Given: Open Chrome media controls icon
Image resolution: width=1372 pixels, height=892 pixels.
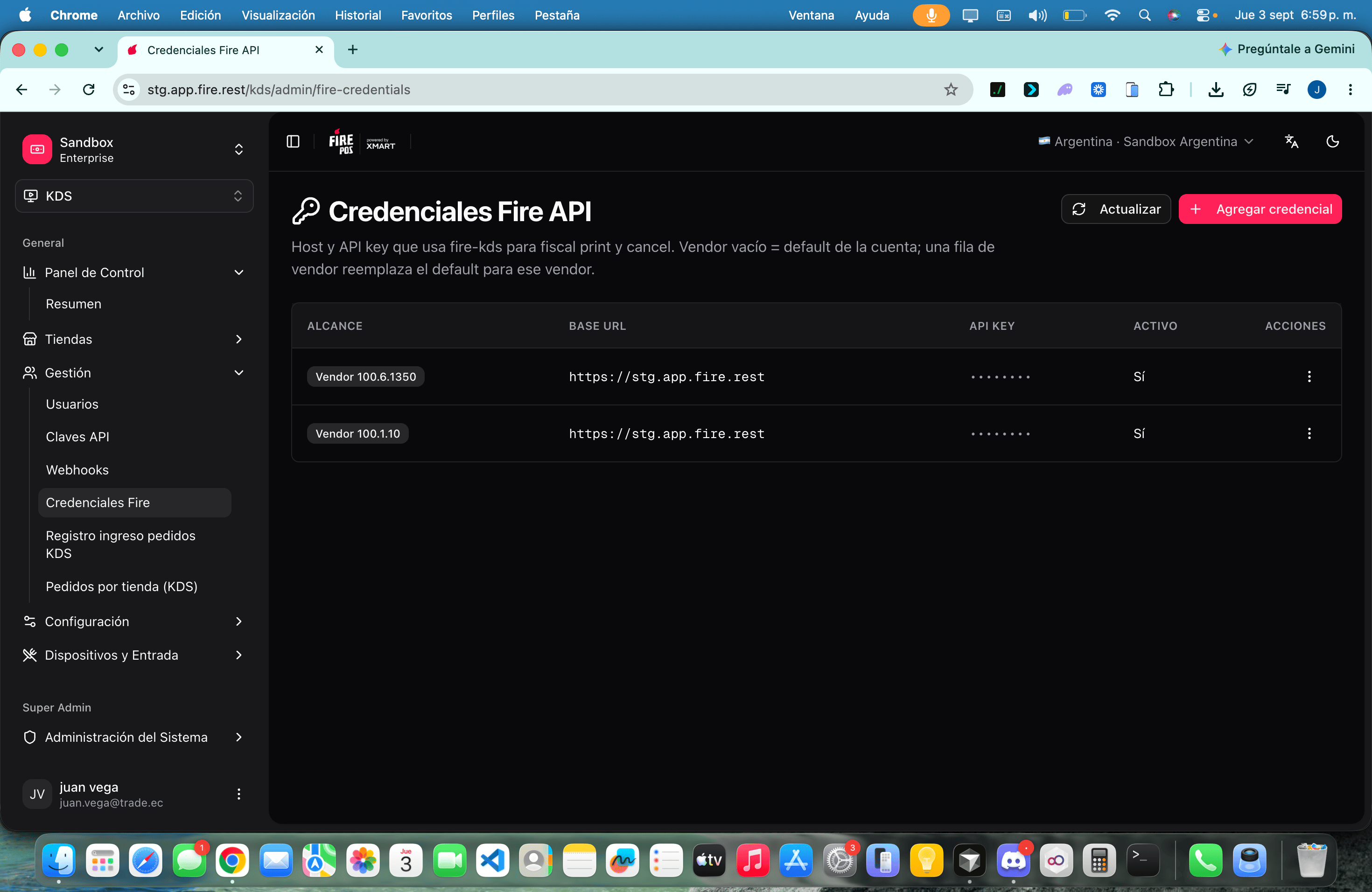Looking at the screenshot, I should point(1283,89).
